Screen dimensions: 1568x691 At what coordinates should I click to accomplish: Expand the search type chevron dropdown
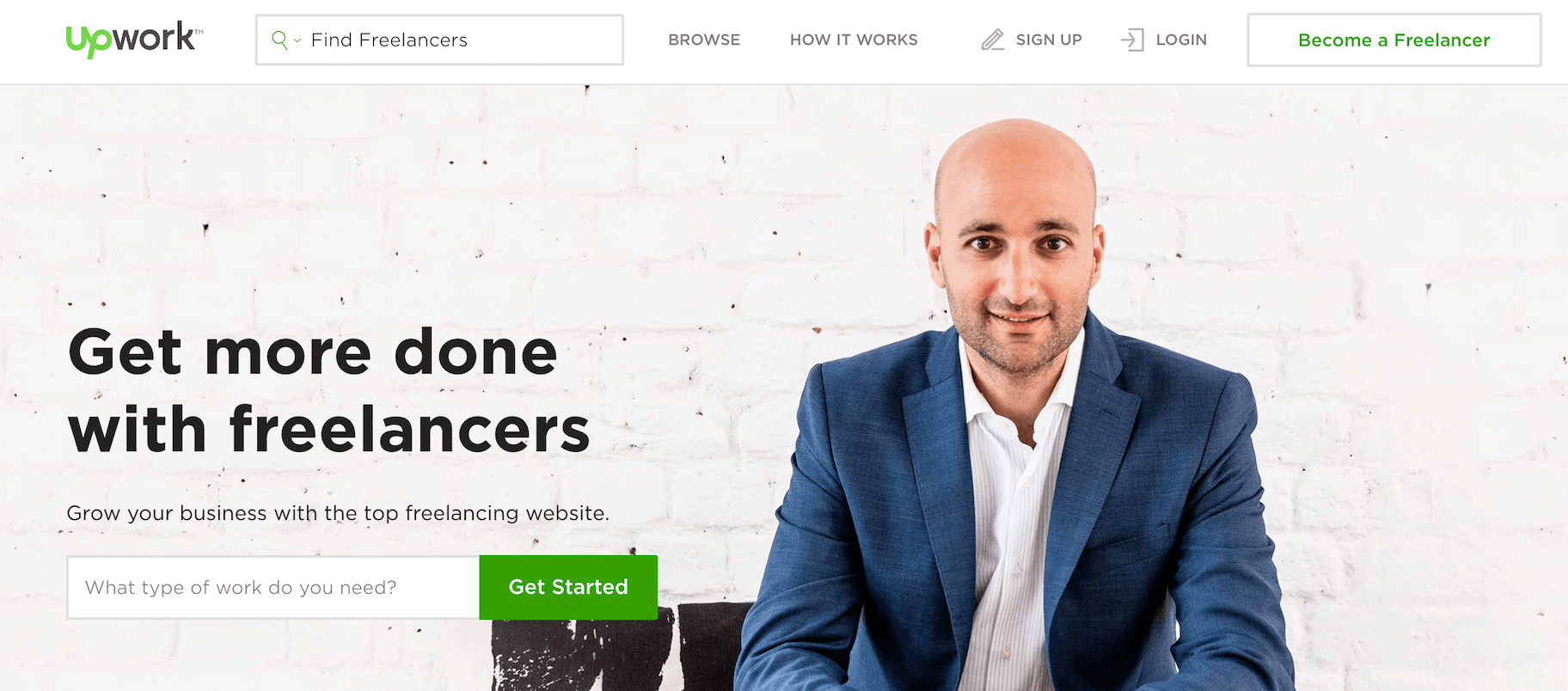coord(297,40)
